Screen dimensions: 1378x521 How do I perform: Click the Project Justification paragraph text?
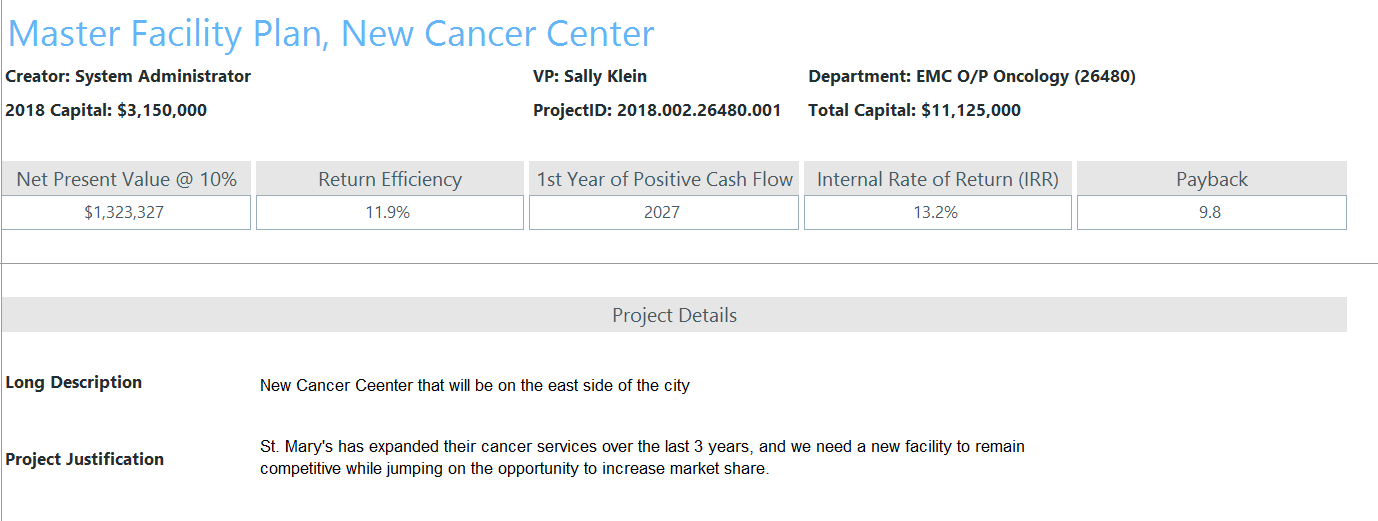pos(642,458)
